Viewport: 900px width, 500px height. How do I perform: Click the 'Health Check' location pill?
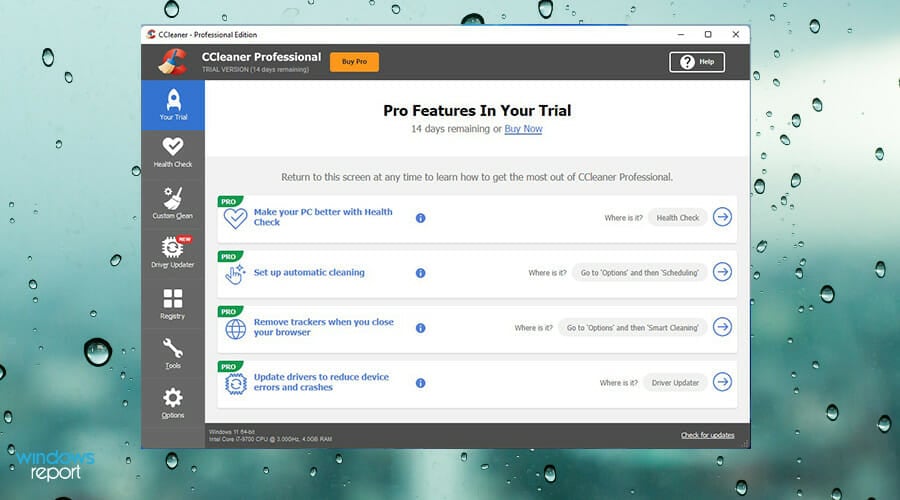pyautogui.click(x=678, y=218)
